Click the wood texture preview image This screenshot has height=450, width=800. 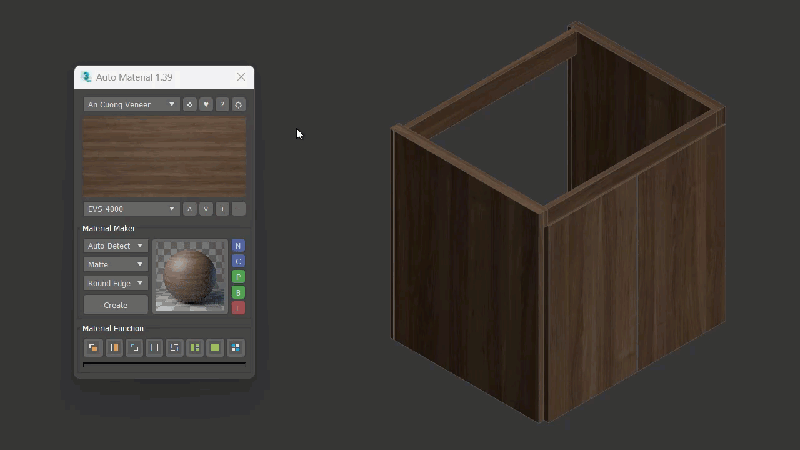click(x=164, y=156)
